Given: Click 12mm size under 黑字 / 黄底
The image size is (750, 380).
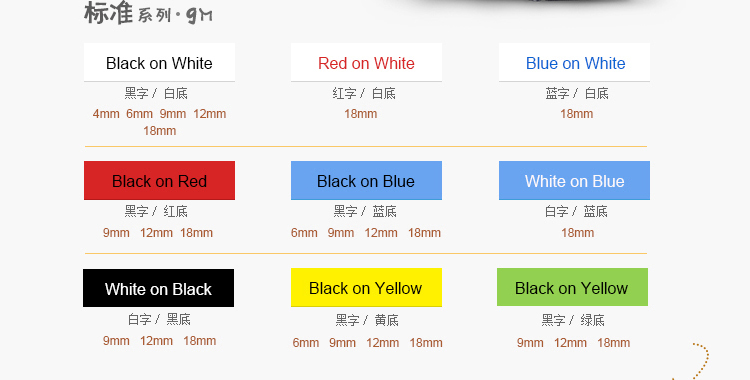Looking at the screenshot, I should pos(383,343).
